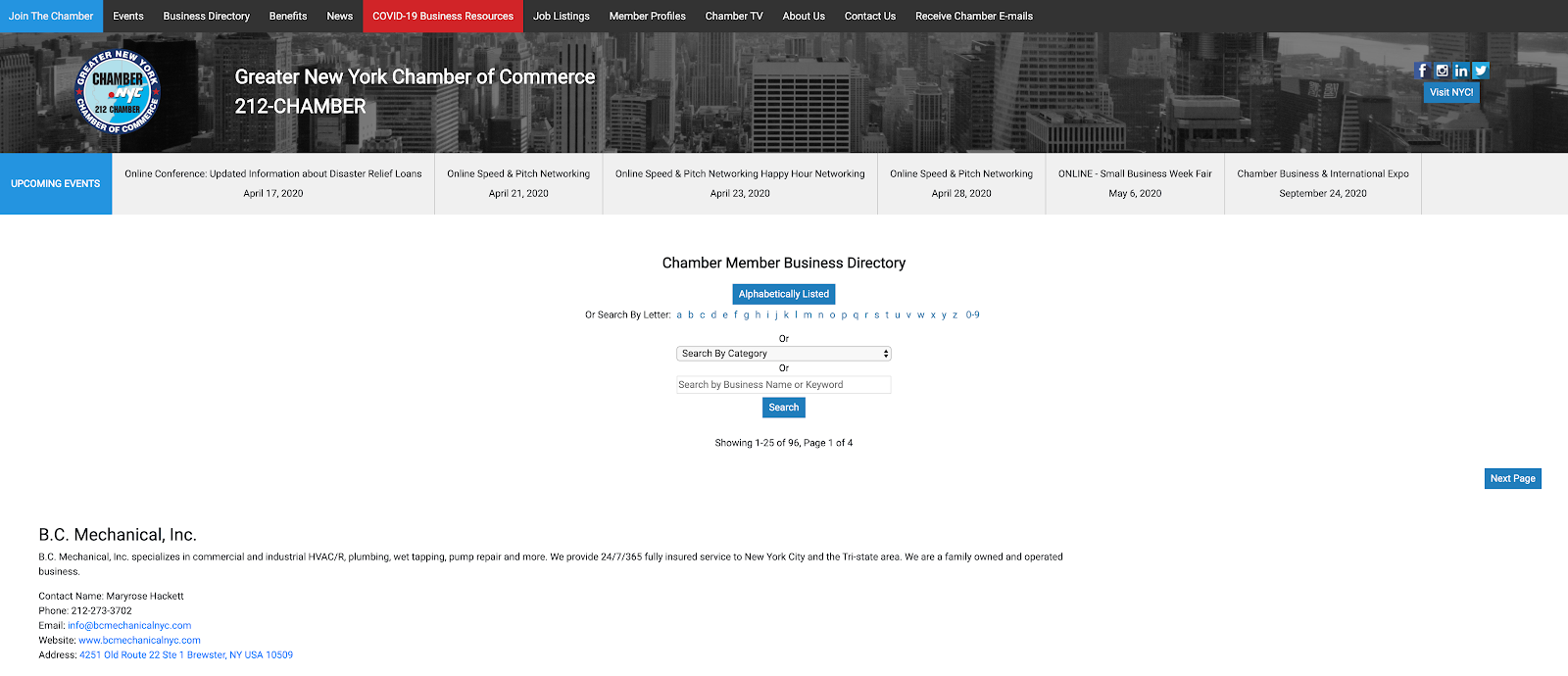Filter directory by letter f
The image size is (1568, 676).
coord(736,315)
